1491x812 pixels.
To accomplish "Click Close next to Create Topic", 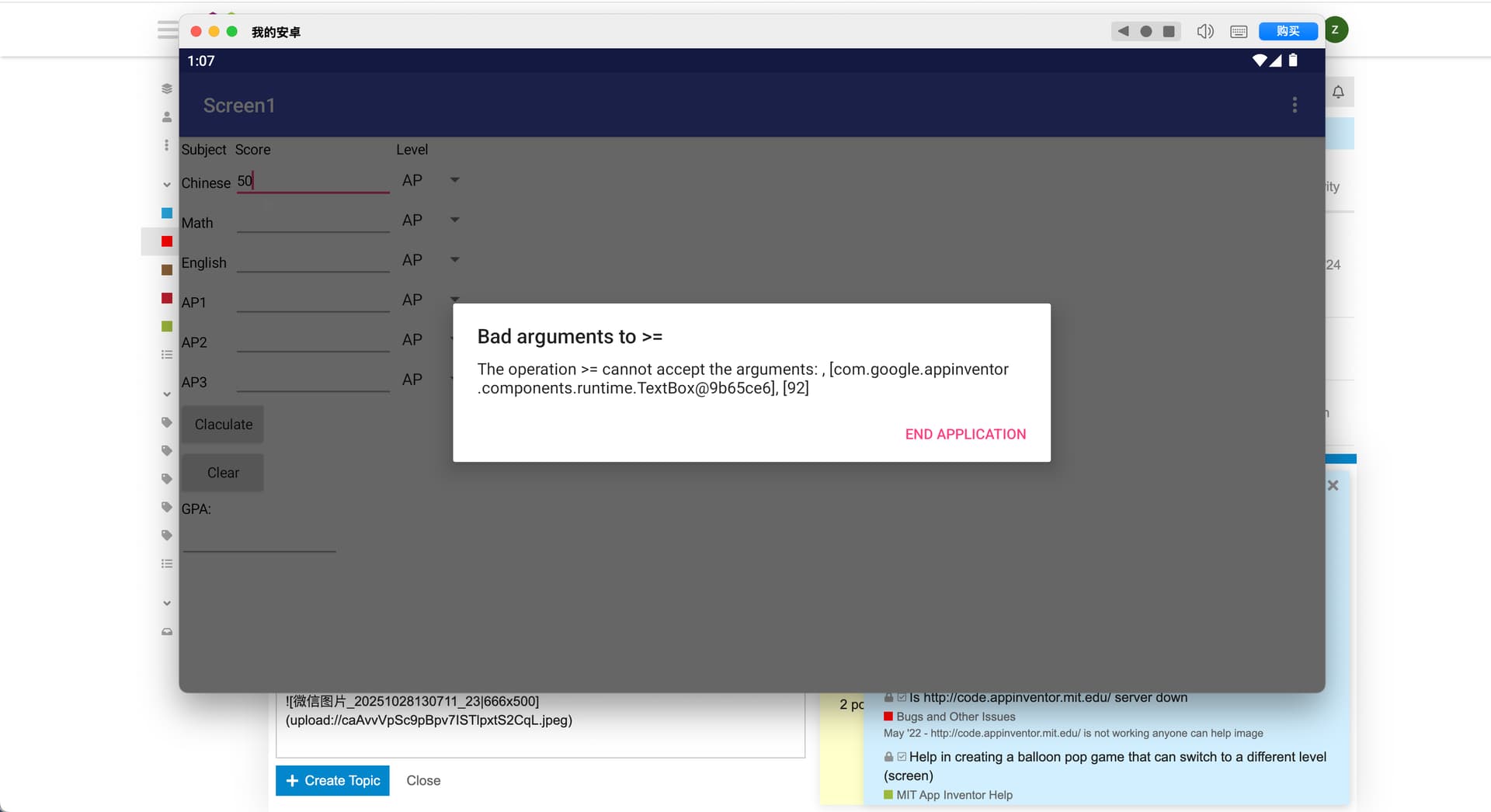I will click(423, 781).
